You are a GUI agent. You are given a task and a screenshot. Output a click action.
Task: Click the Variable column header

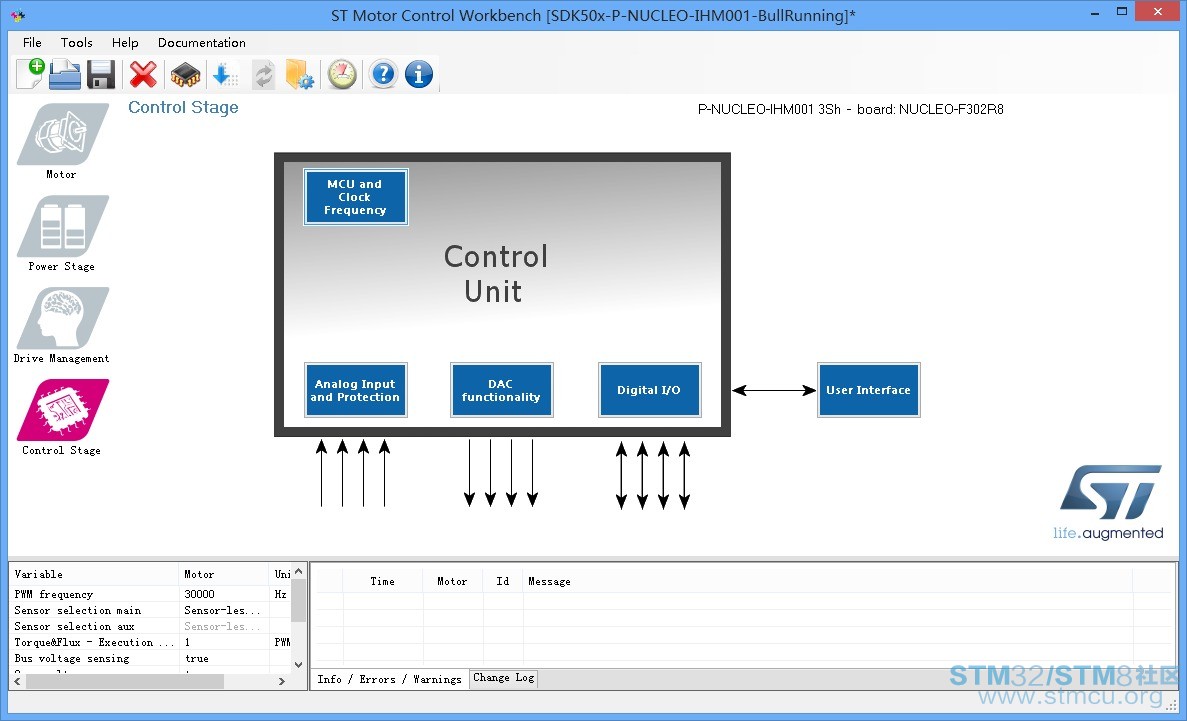[95, 574]
